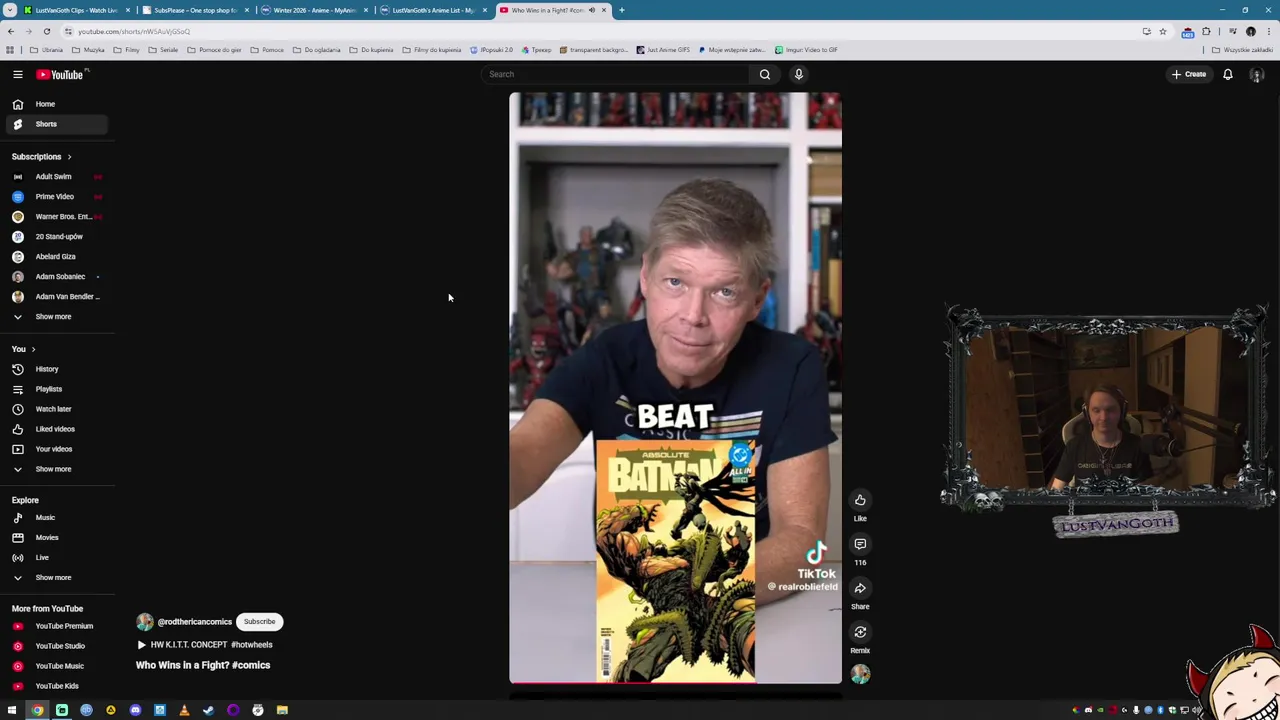
Task: Open a new browser tab
Action: pos(621,10)
